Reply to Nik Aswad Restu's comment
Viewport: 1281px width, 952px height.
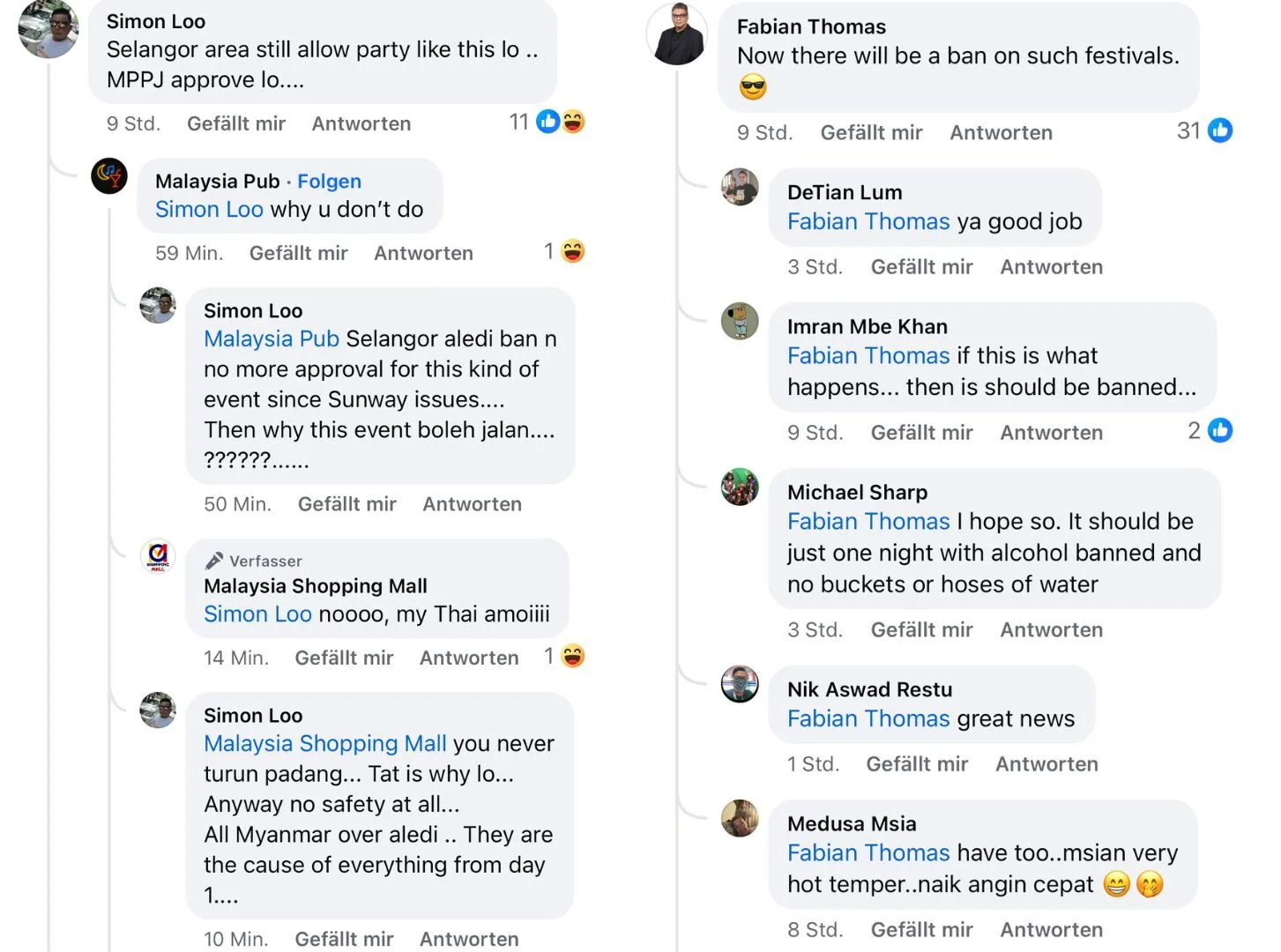click(1046, 763)
